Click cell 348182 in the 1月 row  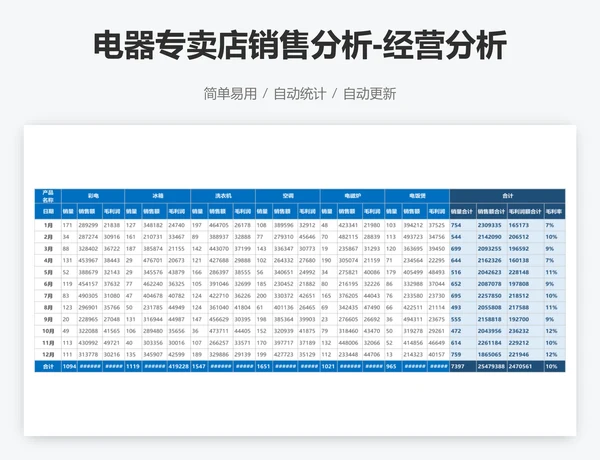click(x=153, y=225)
